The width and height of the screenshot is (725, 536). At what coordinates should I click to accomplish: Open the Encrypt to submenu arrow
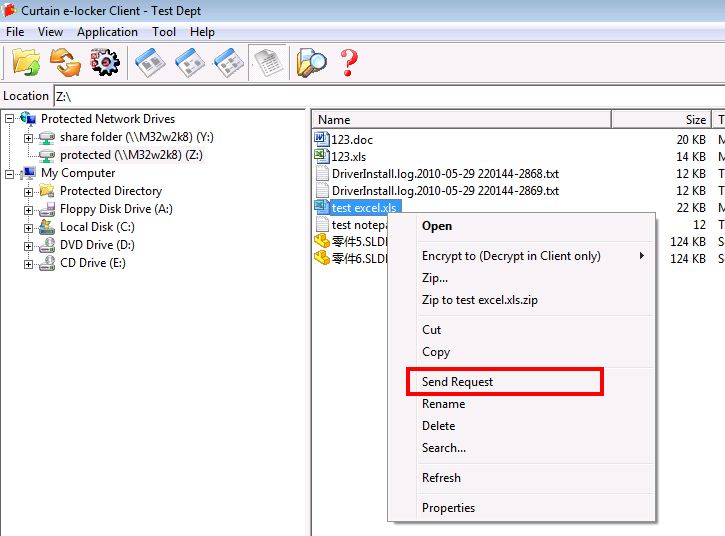tap(641, 255)
